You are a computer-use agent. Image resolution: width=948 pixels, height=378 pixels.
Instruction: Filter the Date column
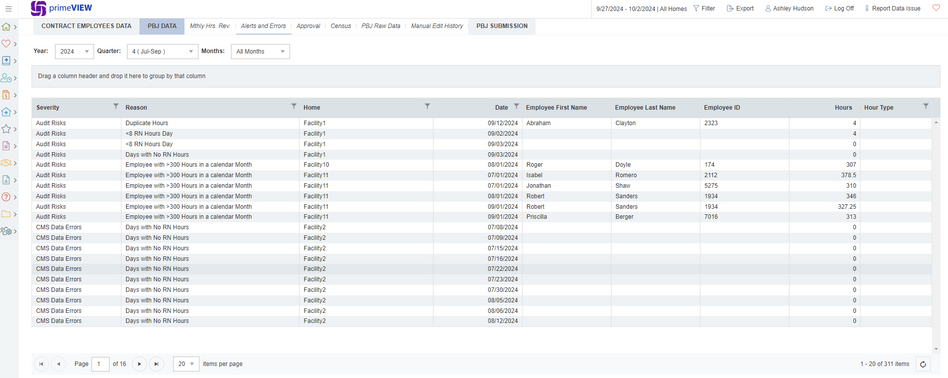click(x=516, y=106)
